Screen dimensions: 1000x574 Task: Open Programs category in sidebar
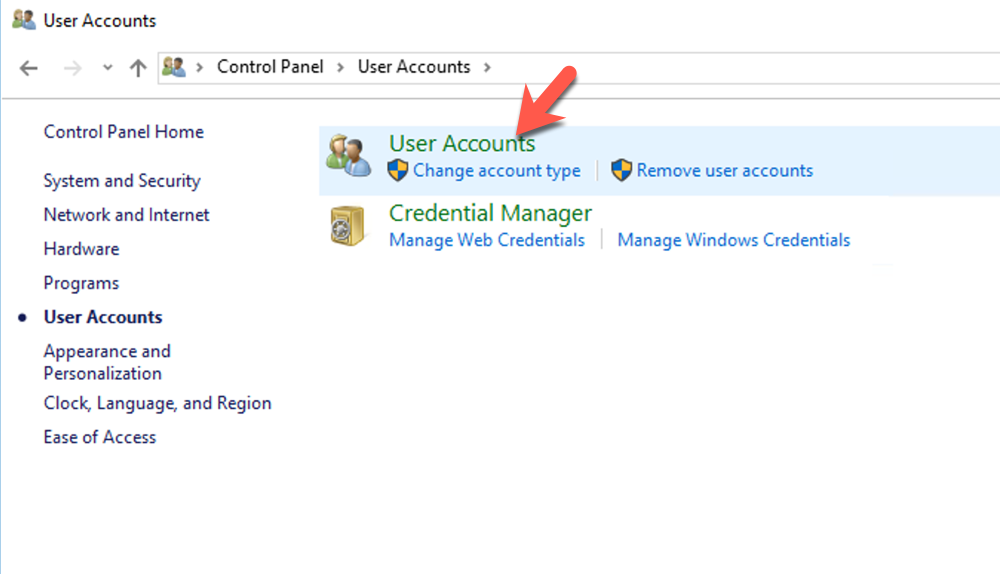click(81, 283)
